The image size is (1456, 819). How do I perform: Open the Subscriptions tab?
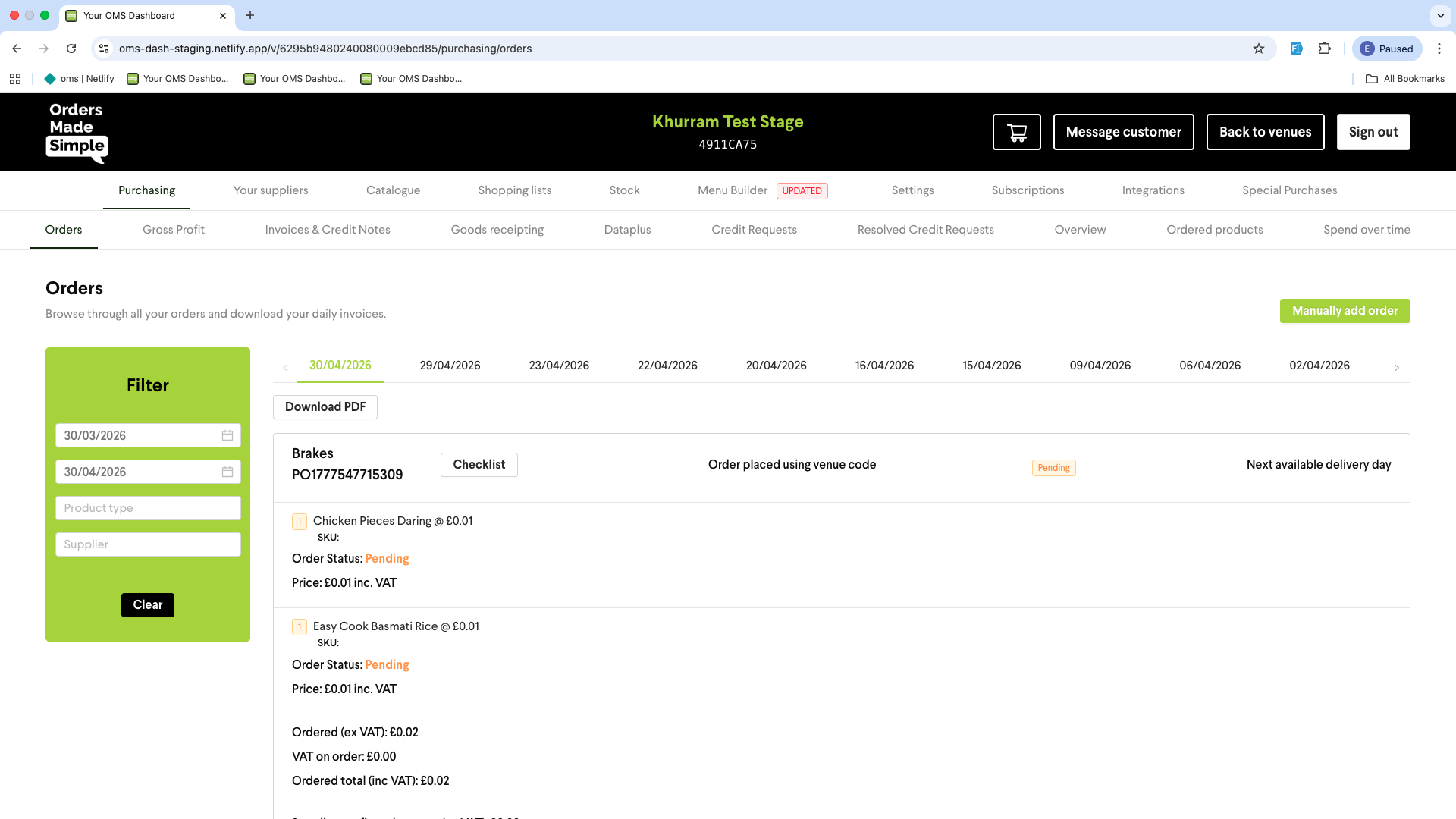1028,190
